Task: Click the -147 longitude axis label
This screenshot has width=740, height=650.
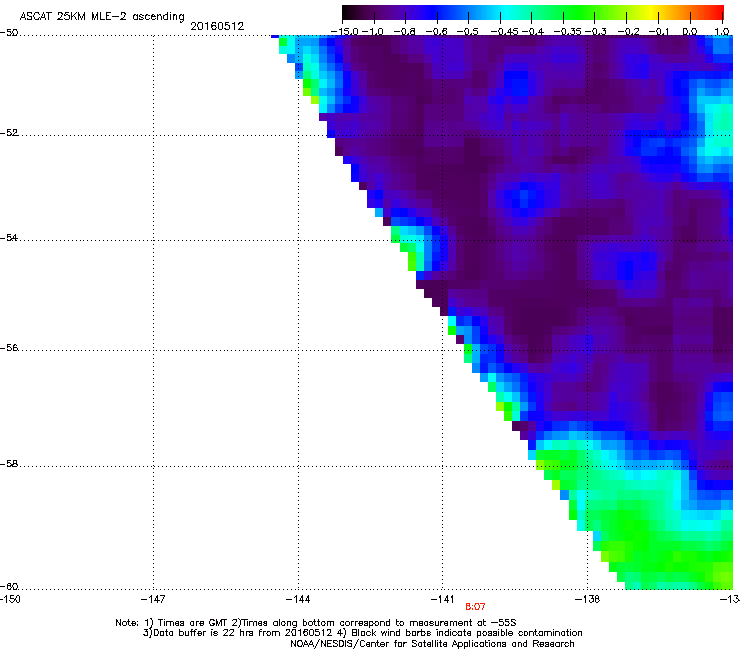Action: pos(153,599)
